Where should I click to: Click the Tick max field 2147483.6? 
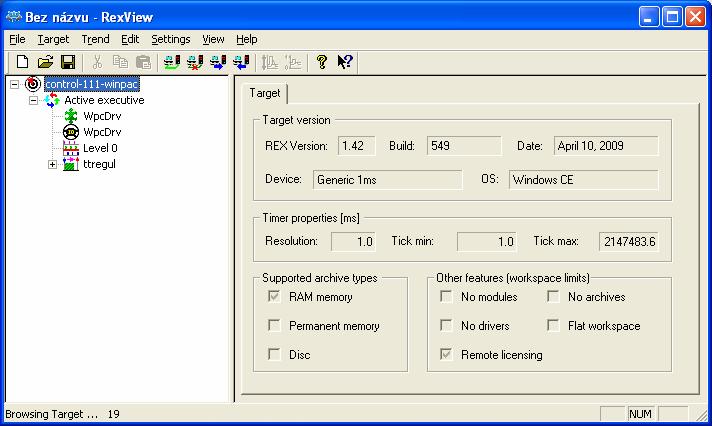click(x=629, y=241)
